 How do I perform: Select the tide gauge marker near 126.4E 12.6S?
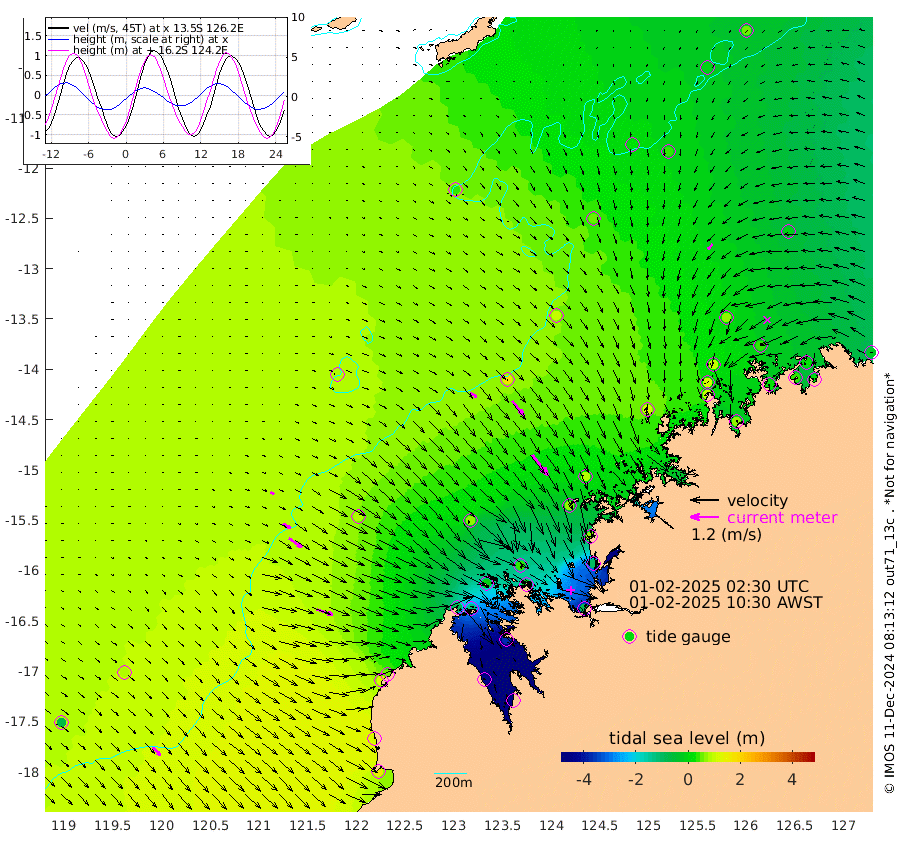[789, 231]
